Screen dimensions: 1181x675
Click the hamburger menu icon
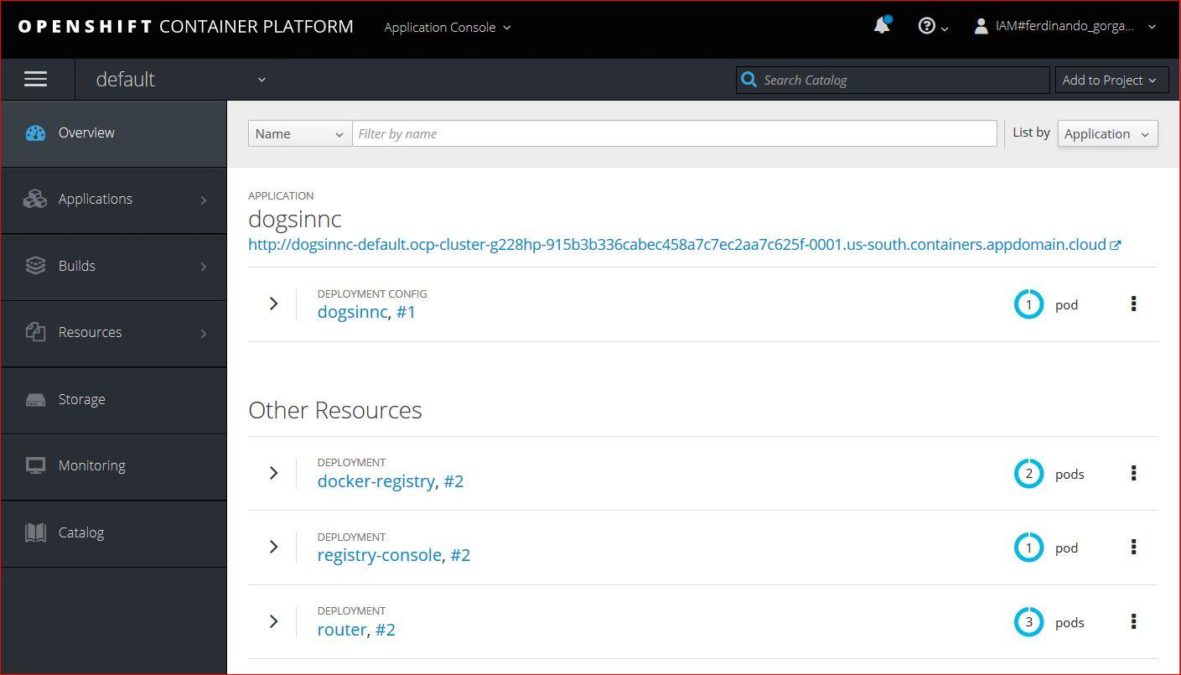[x=35, y=79]
